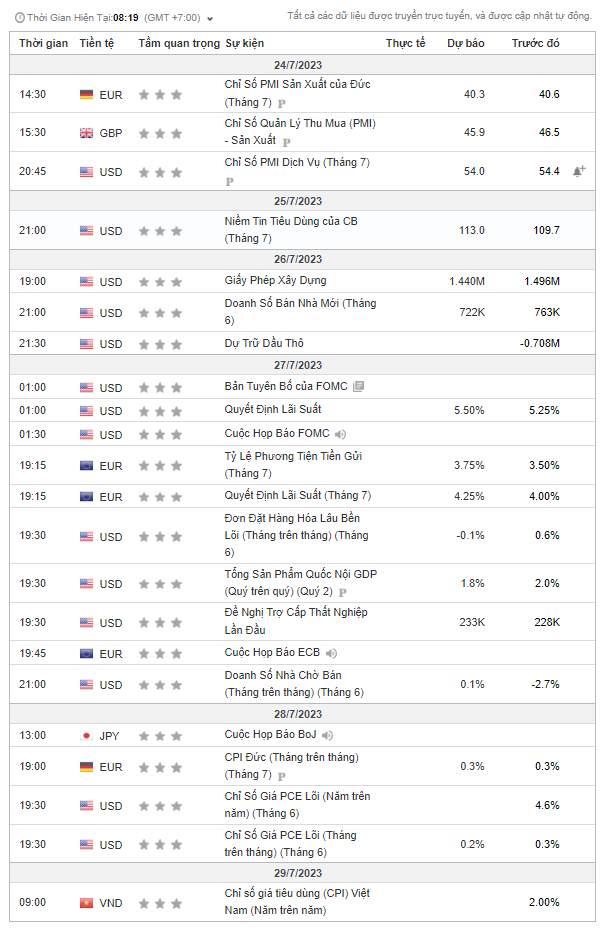602x933 pixels.
Task: Click the Tầm quan trọng column header
Action: click(178, 44)
